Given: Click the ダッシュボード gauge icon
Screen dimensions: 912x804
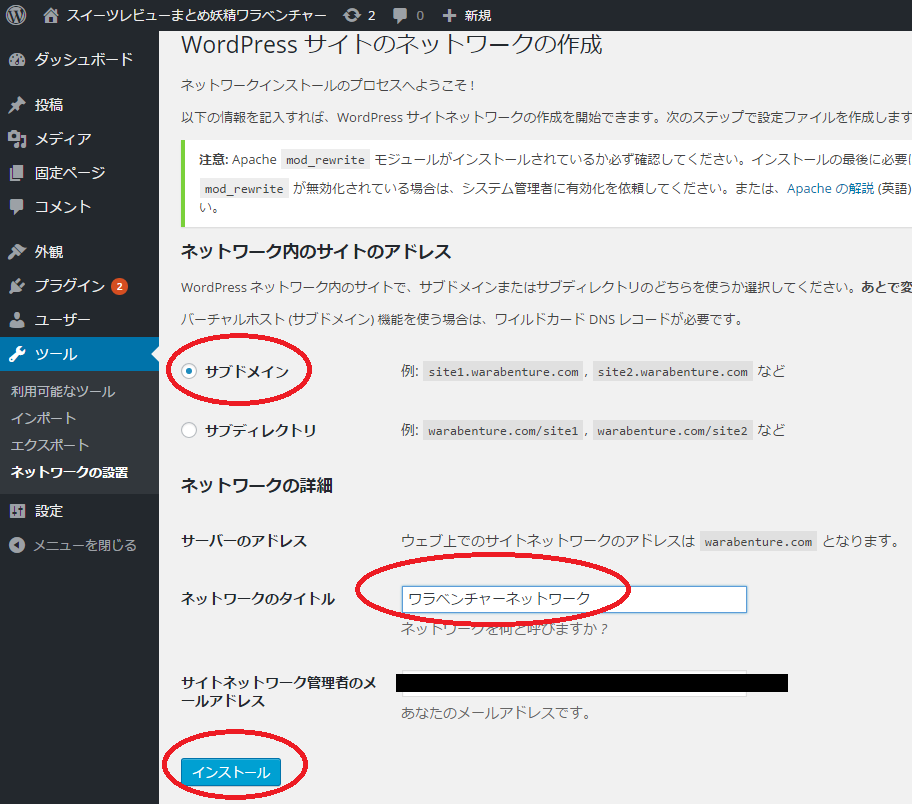Looking at the screenshot, I should [17, 59].
